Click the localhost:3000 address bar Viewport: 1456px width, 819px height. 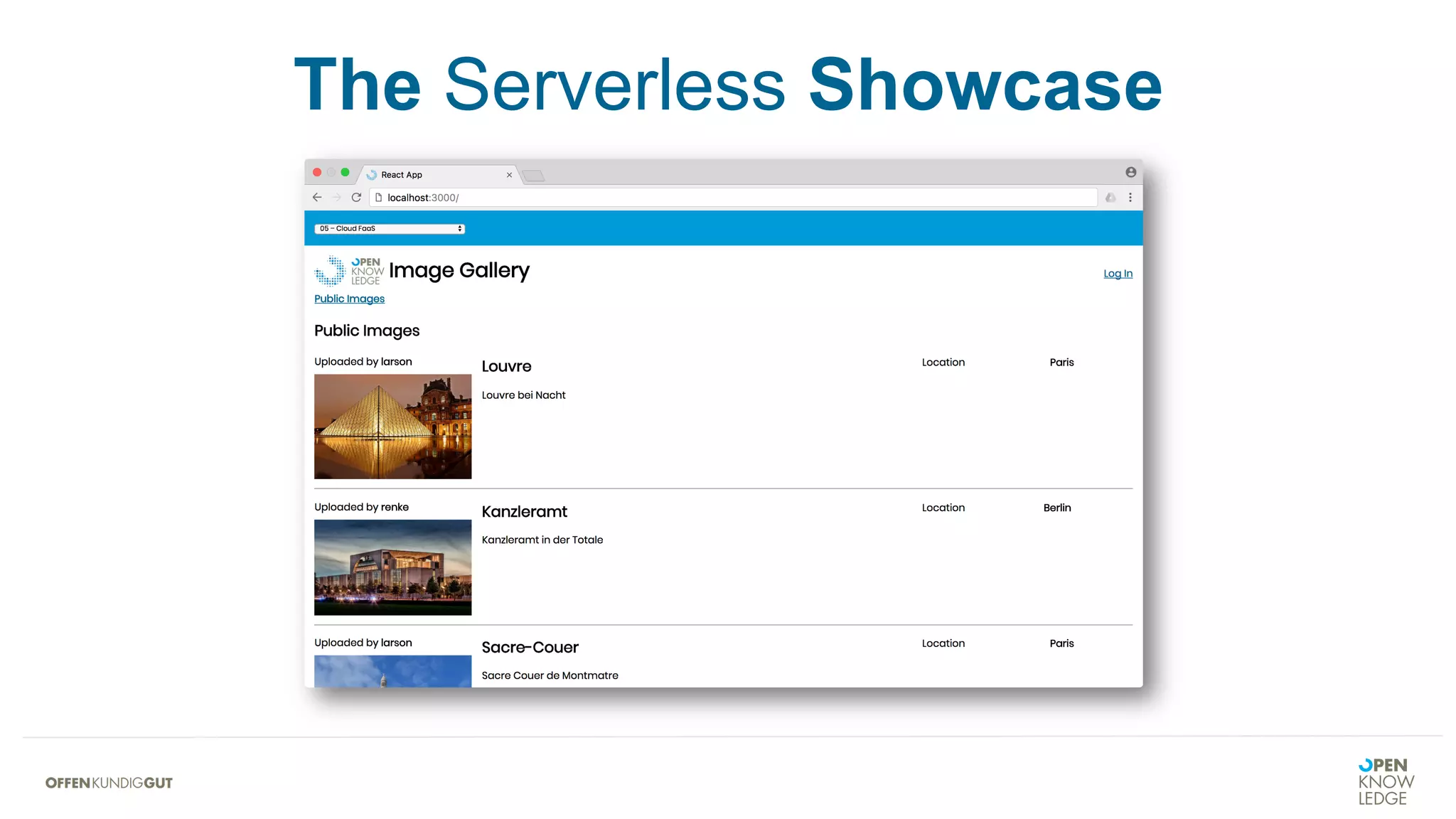click(x=733, y=198)
